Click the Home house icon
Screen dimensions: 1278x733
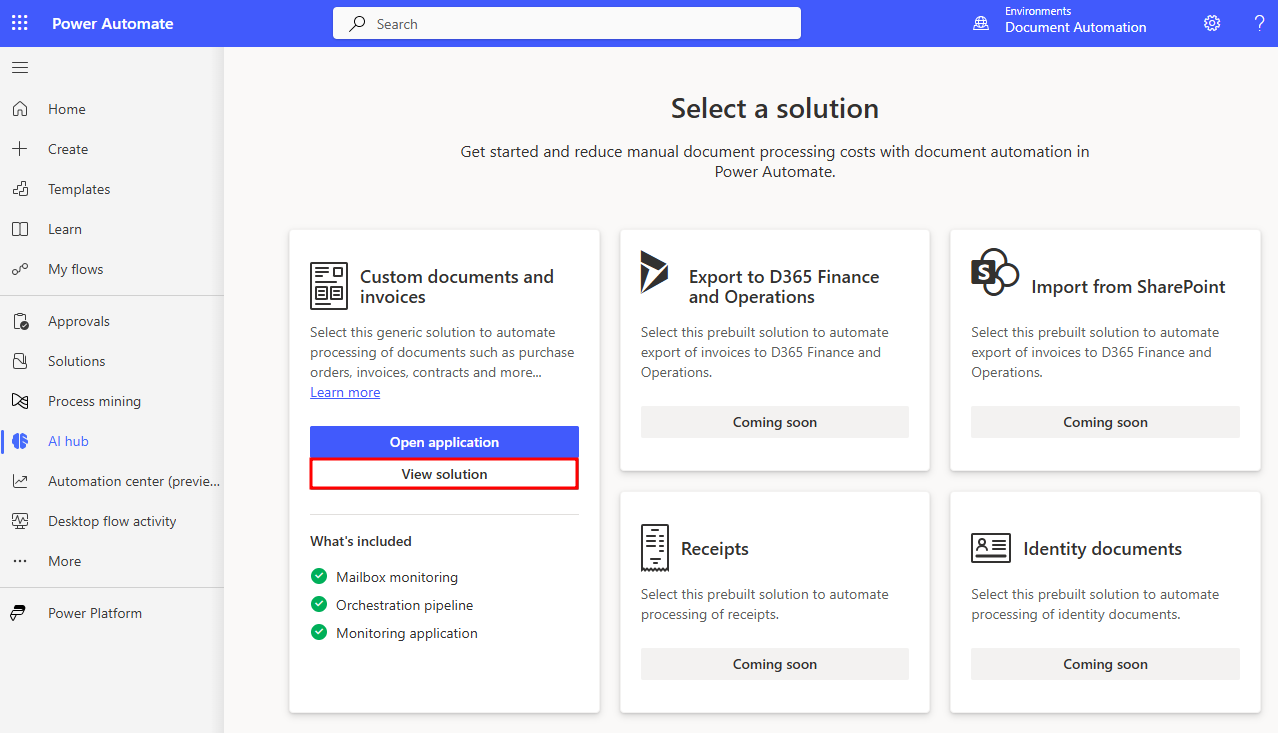20,109
